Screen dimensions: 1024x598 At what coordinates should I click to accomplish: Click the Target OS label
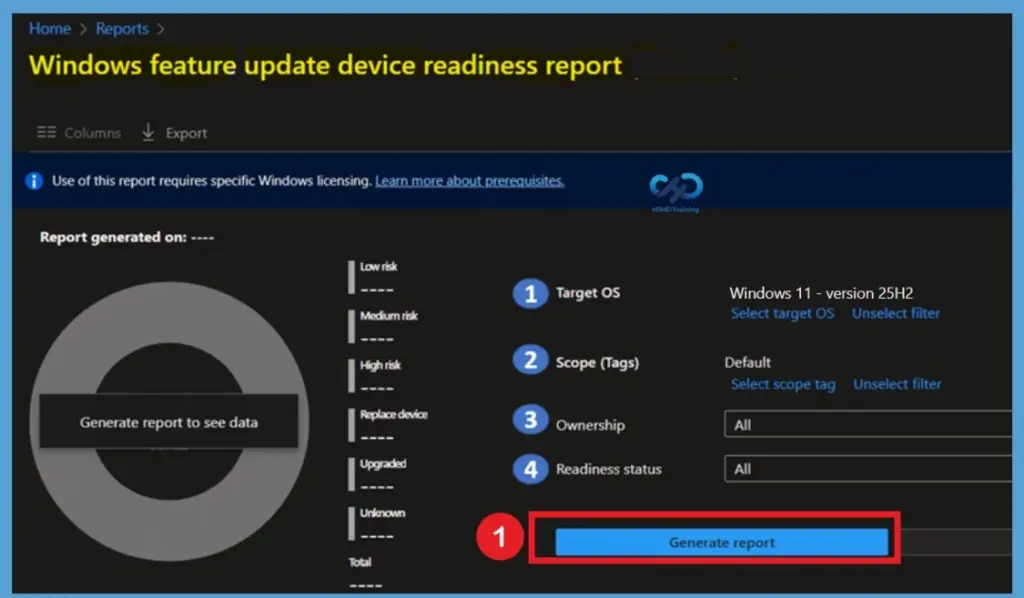pyautogui.click(x=588, y=292)
